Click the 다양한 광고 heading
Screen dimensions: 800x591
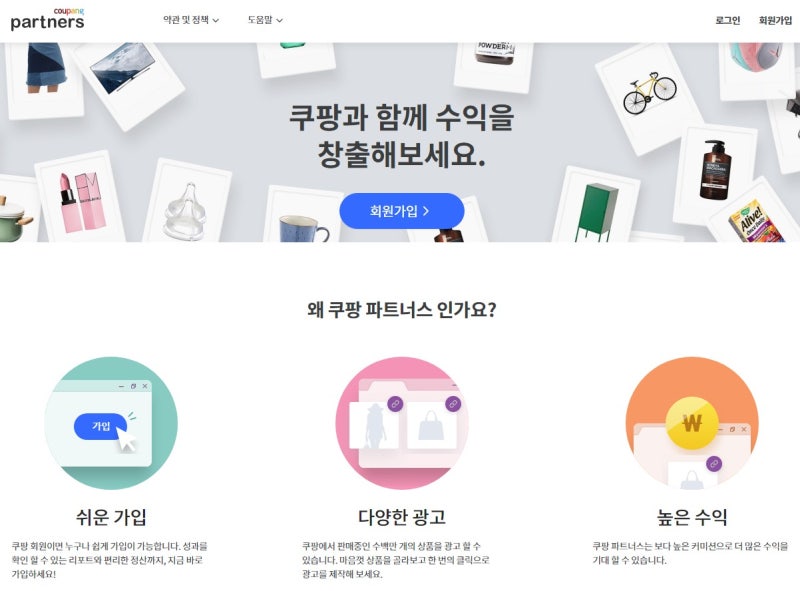point(402,517)
